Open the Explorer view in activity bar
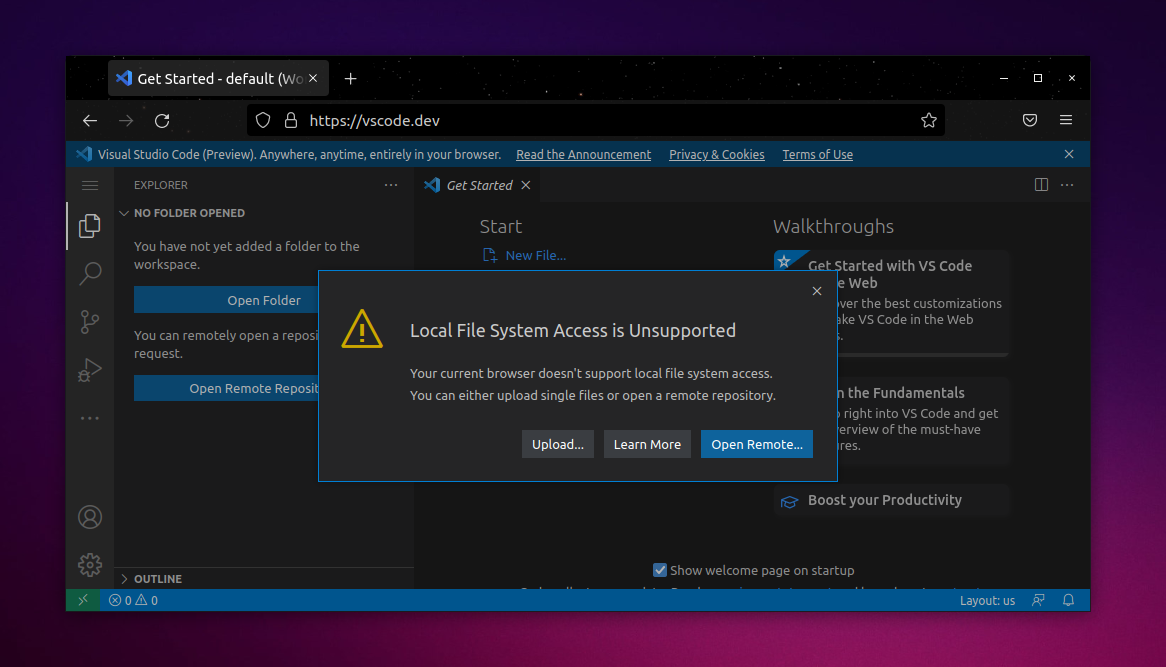Image resolution: width=1166 pixels, height=667 pixels. point(90,226)
